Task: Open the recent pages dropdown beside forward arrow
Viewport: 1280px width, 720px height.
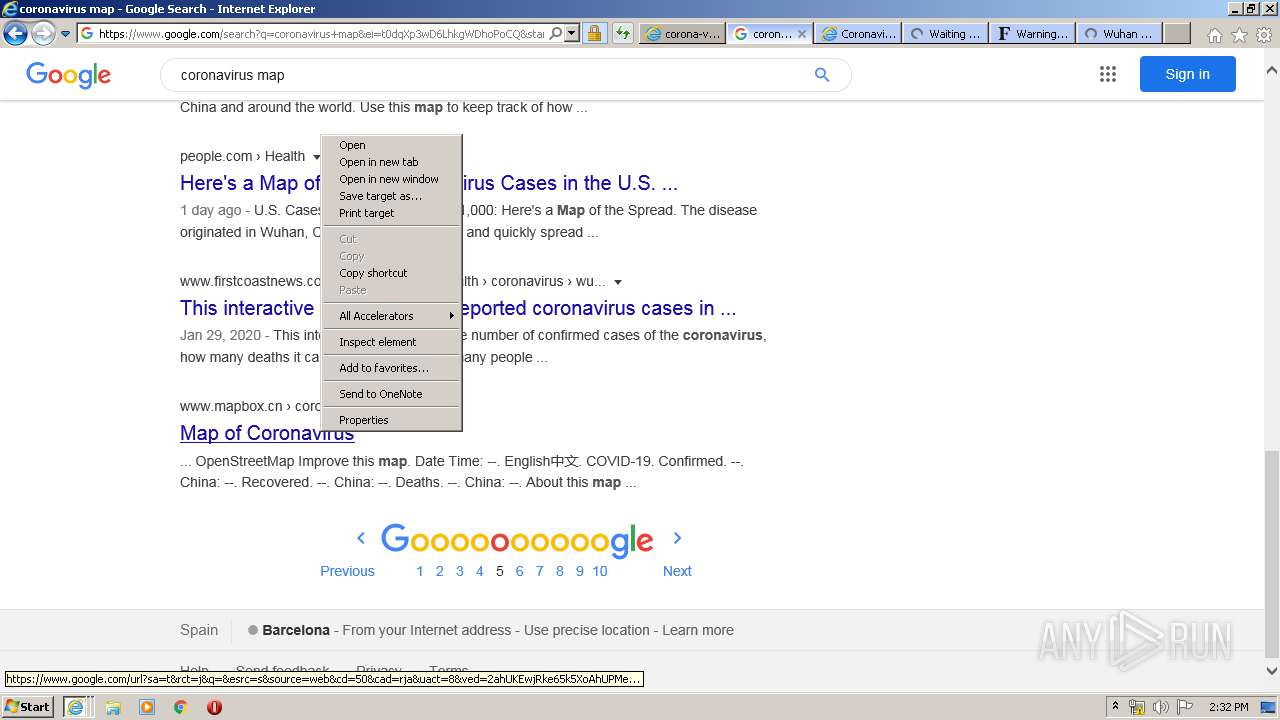Action: click(x=66, y=34)
